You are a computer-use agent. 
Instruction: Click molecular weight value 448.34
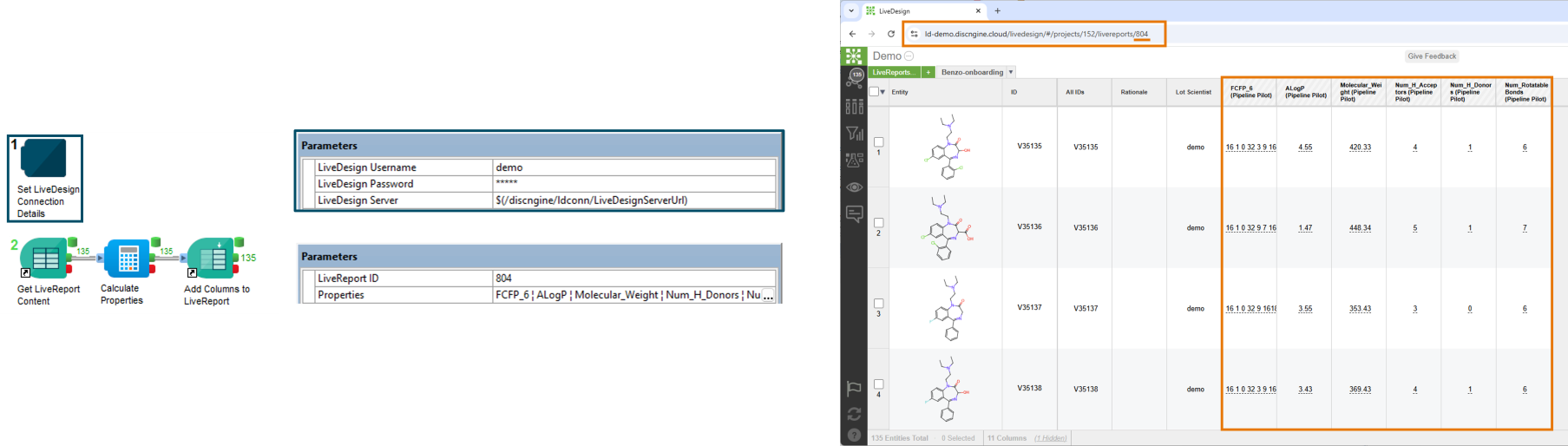pyautogui.click(x=1361, y=228)
